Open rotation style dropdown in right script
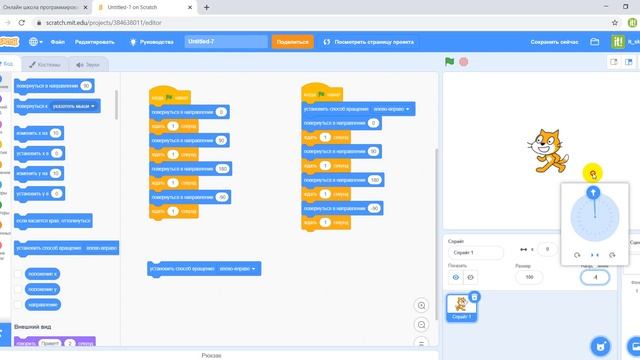The width and height of the screenshot is (640, 360). 391,109
